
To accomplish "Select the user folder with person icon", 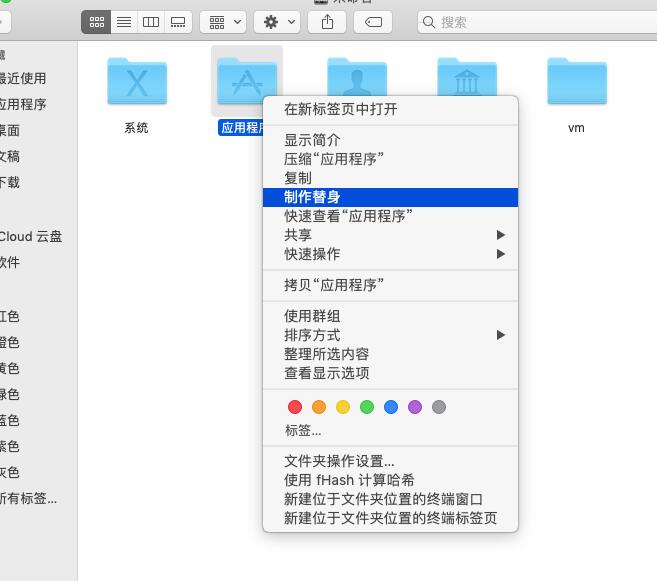I will (x=357, y=76).
